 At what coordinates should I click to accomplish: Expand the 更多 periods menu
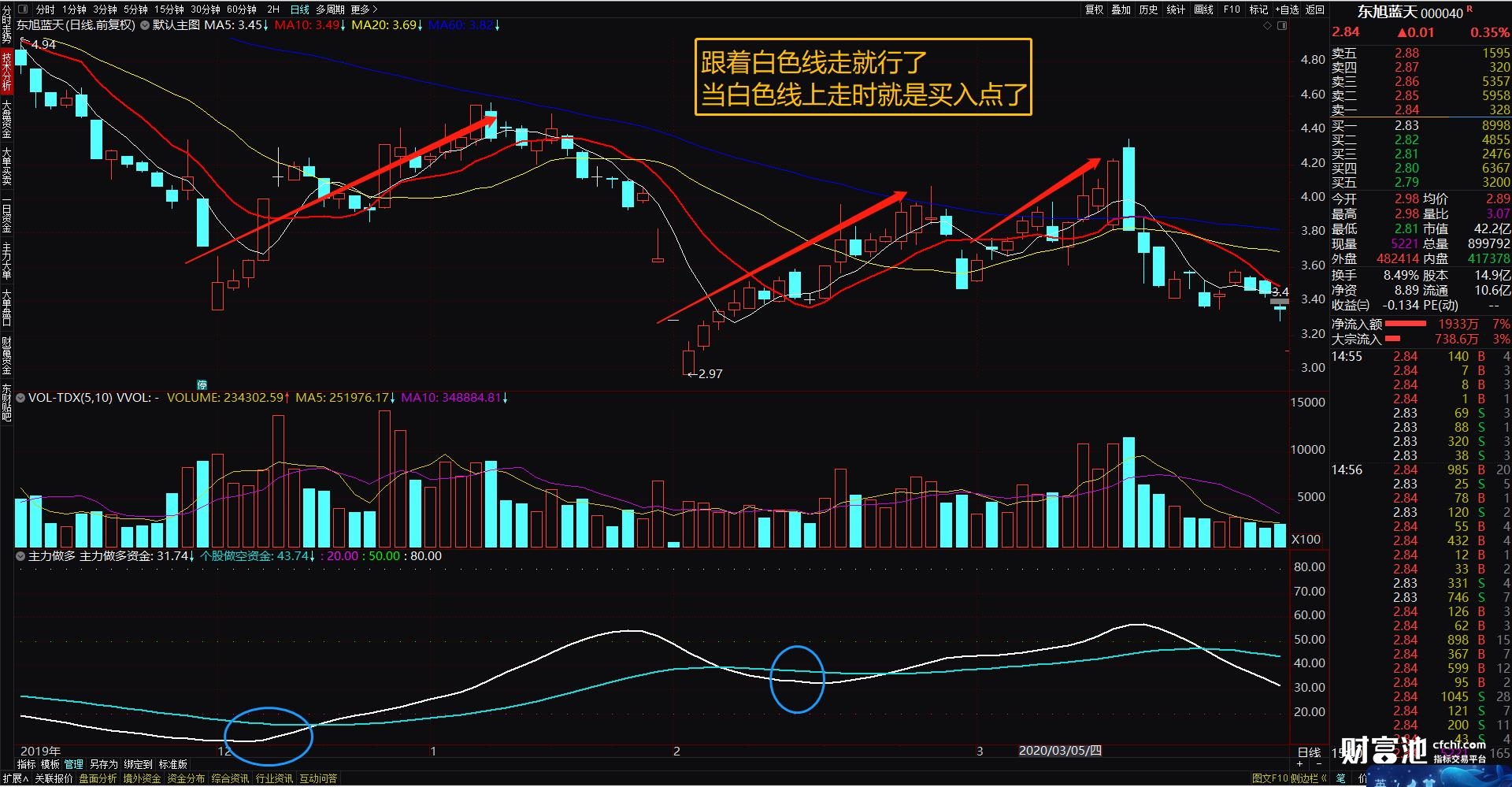(364, 9)
